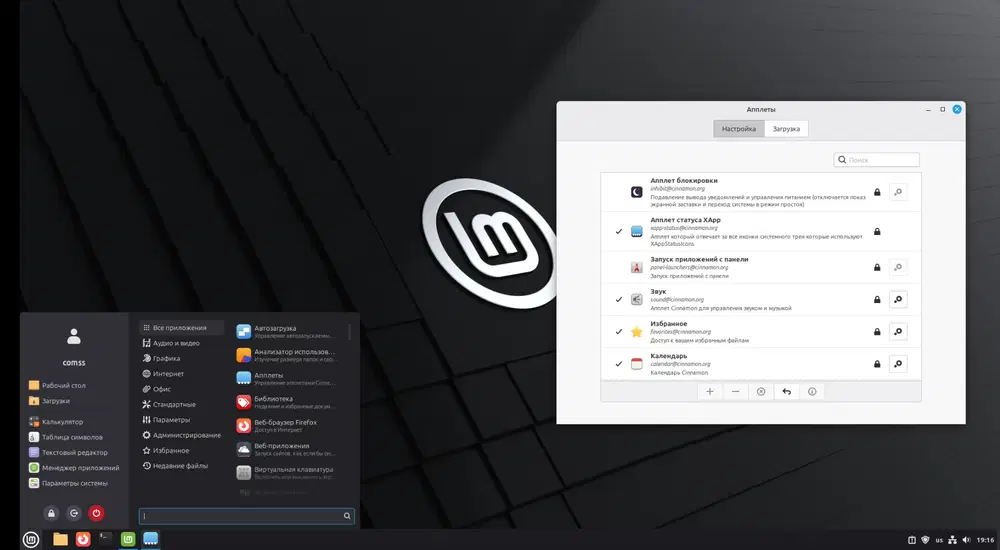This screenshot has height=550, width=1000.
Task: Switch to the Настройка tab
Action: 739,129
